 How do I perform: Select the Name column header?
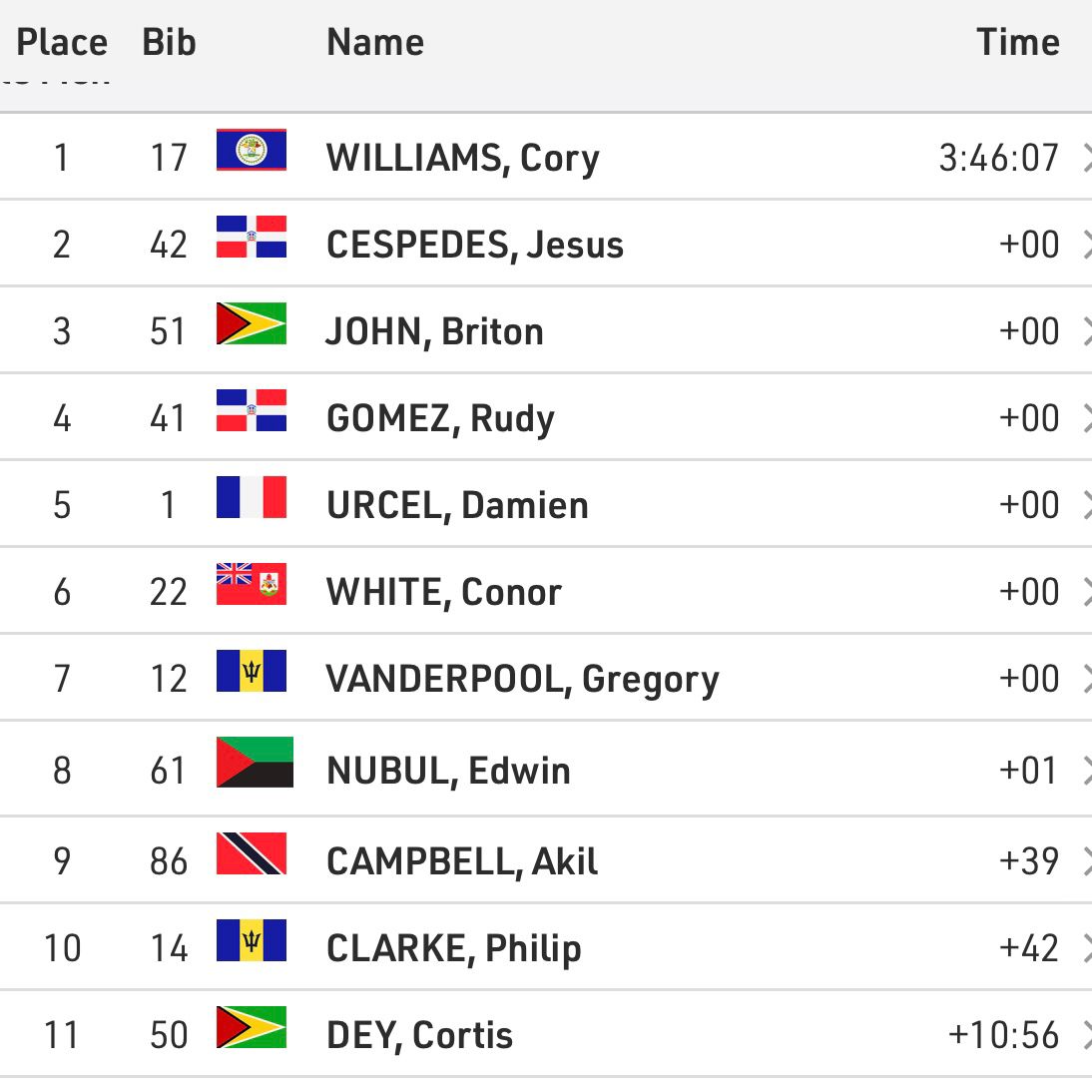375,42
